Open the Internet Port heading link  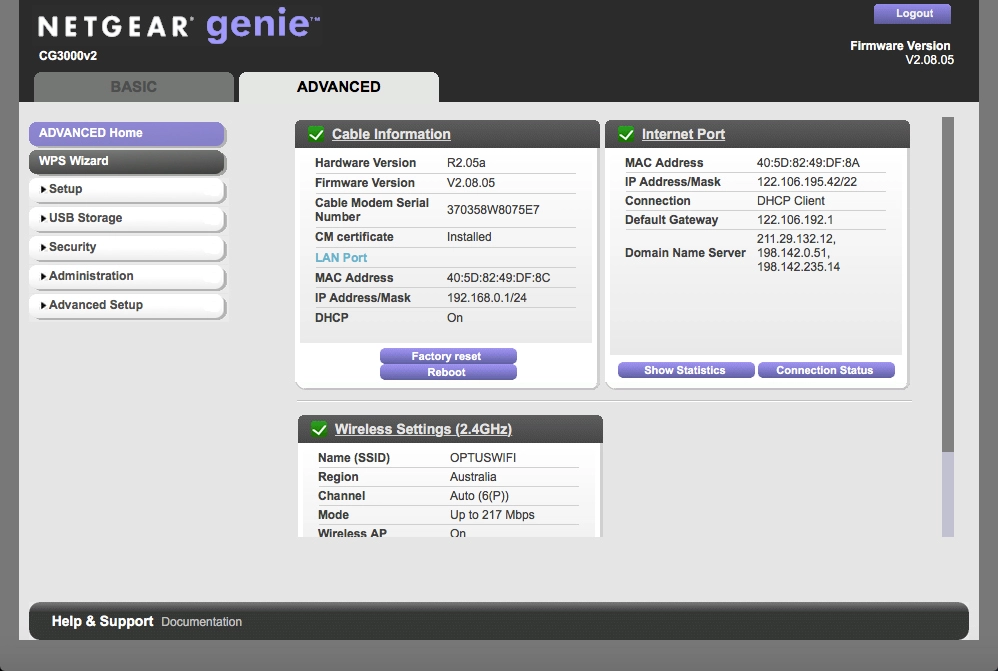click(x=683, y=134)
